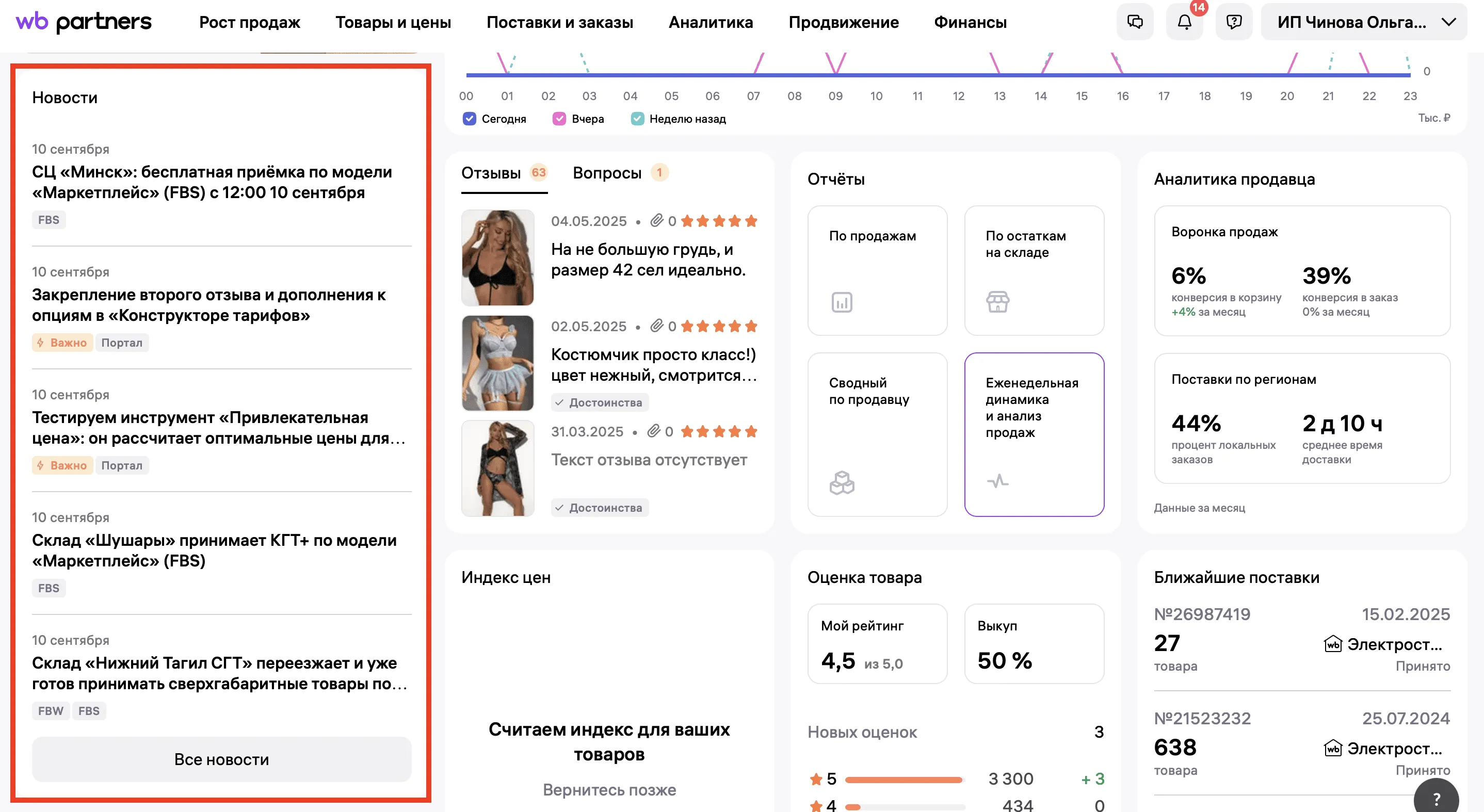Disable the Неделю назад legend checkbox
Screen dimensions: 1484x812
tap(637, 119)
